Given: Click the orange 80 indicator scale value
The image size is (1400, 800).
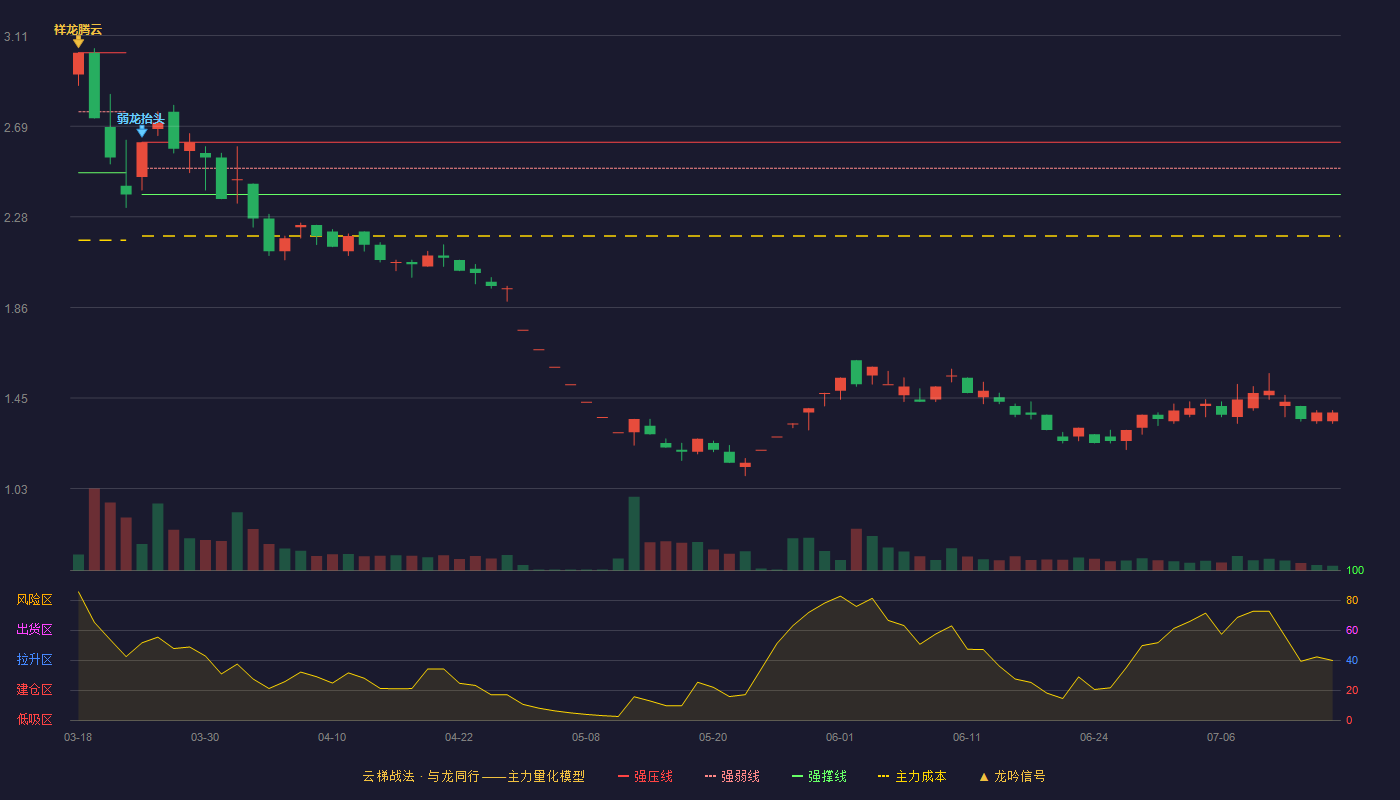Looking at the screenshot, I should click(1352, 600).
